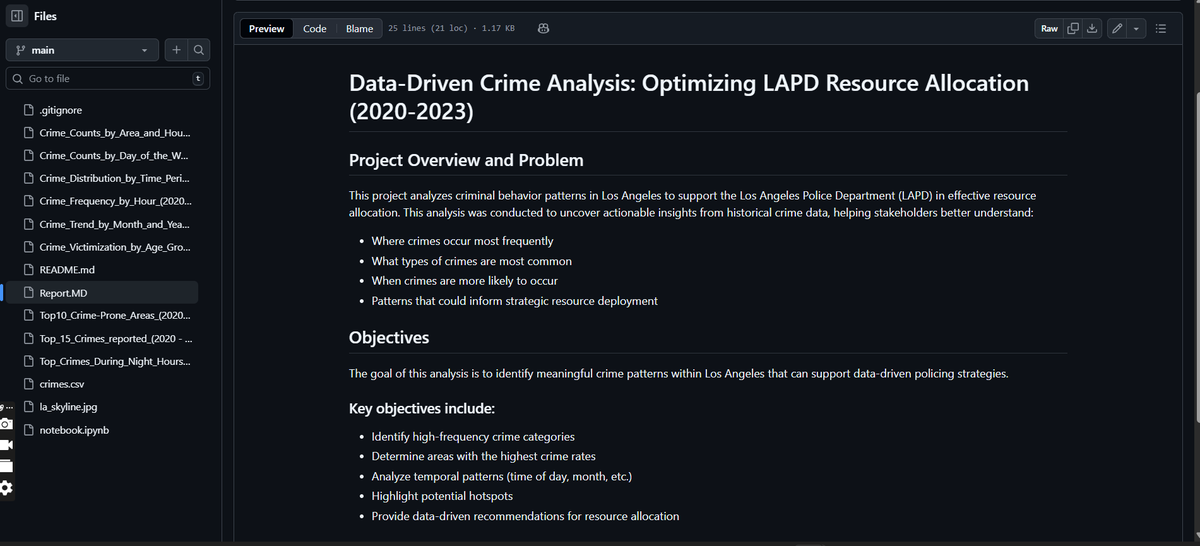The width and height of the screenshot is (1200, 546).
Task: Open the main branch dropdown
Action: click(x=82, y=50)
